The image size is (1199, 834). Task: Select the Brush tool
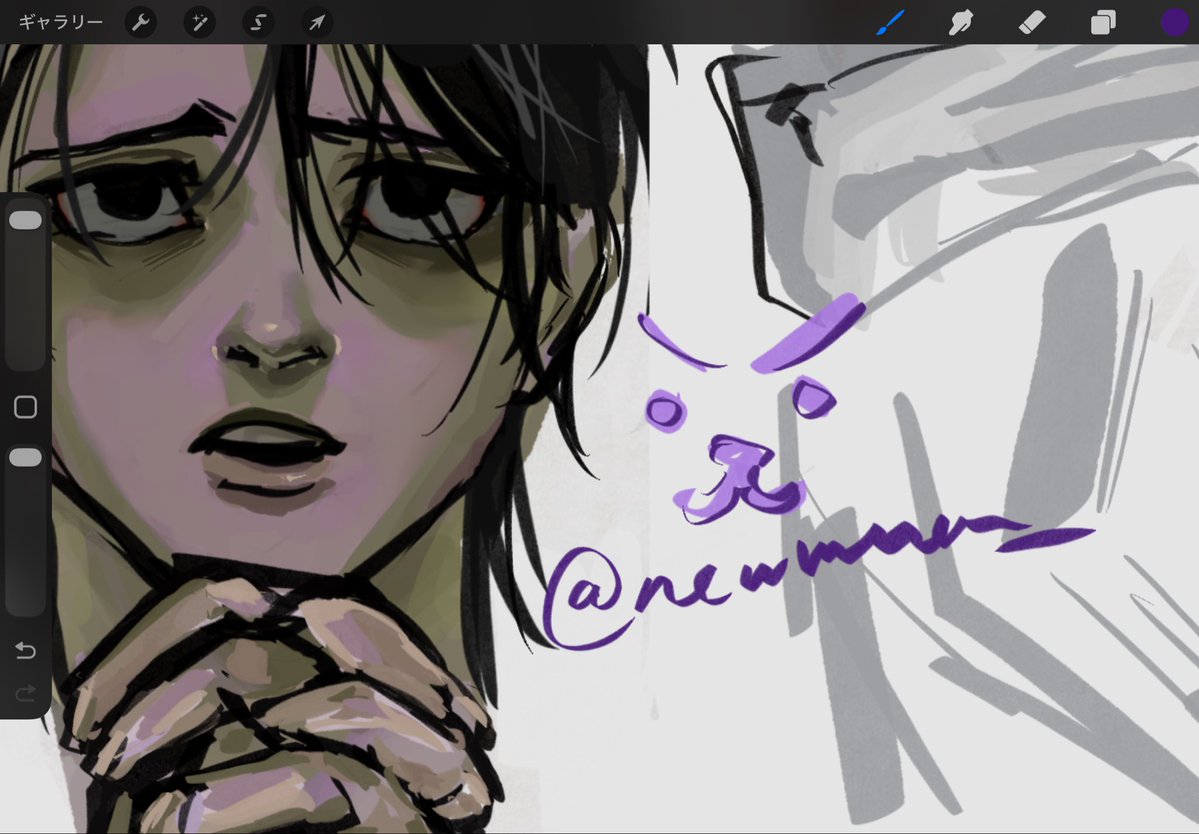(890, 22)
